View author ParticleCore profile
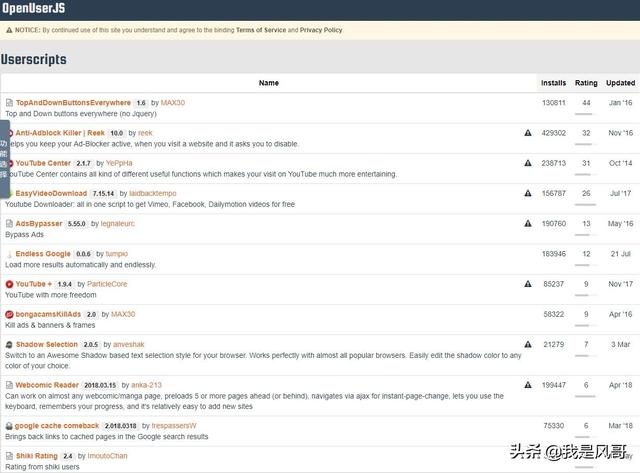Image resolution: width=640 pixels, height=473 pixels. click(x=107, y=284)
